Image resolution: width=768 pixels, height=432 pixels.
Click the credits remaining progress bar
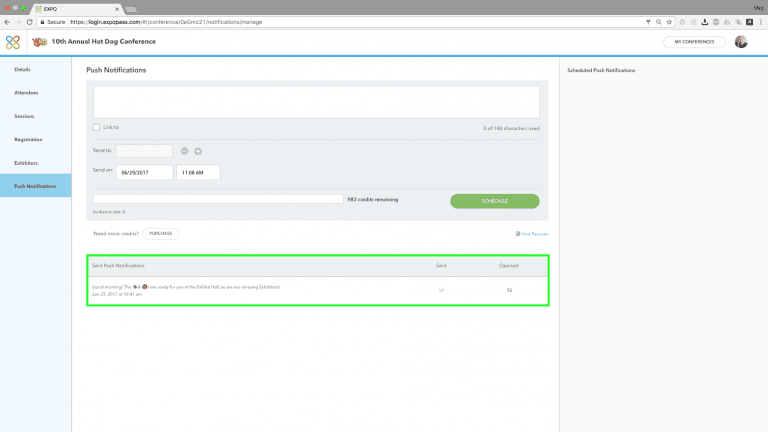pos(218,199)
